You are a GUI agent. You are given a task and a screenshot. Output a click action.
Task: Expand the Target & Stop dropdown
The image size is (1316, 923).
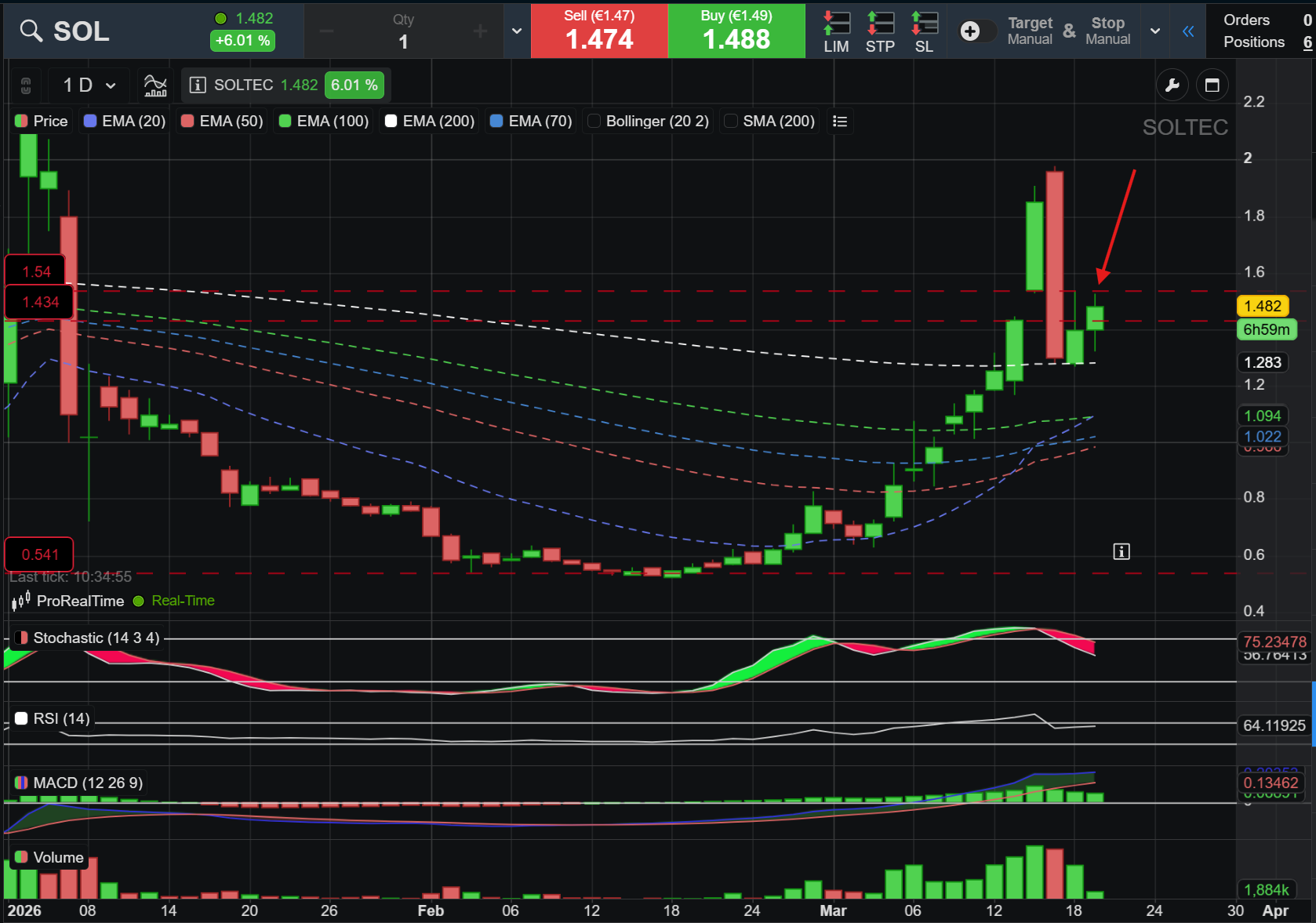click(1155, 31)
